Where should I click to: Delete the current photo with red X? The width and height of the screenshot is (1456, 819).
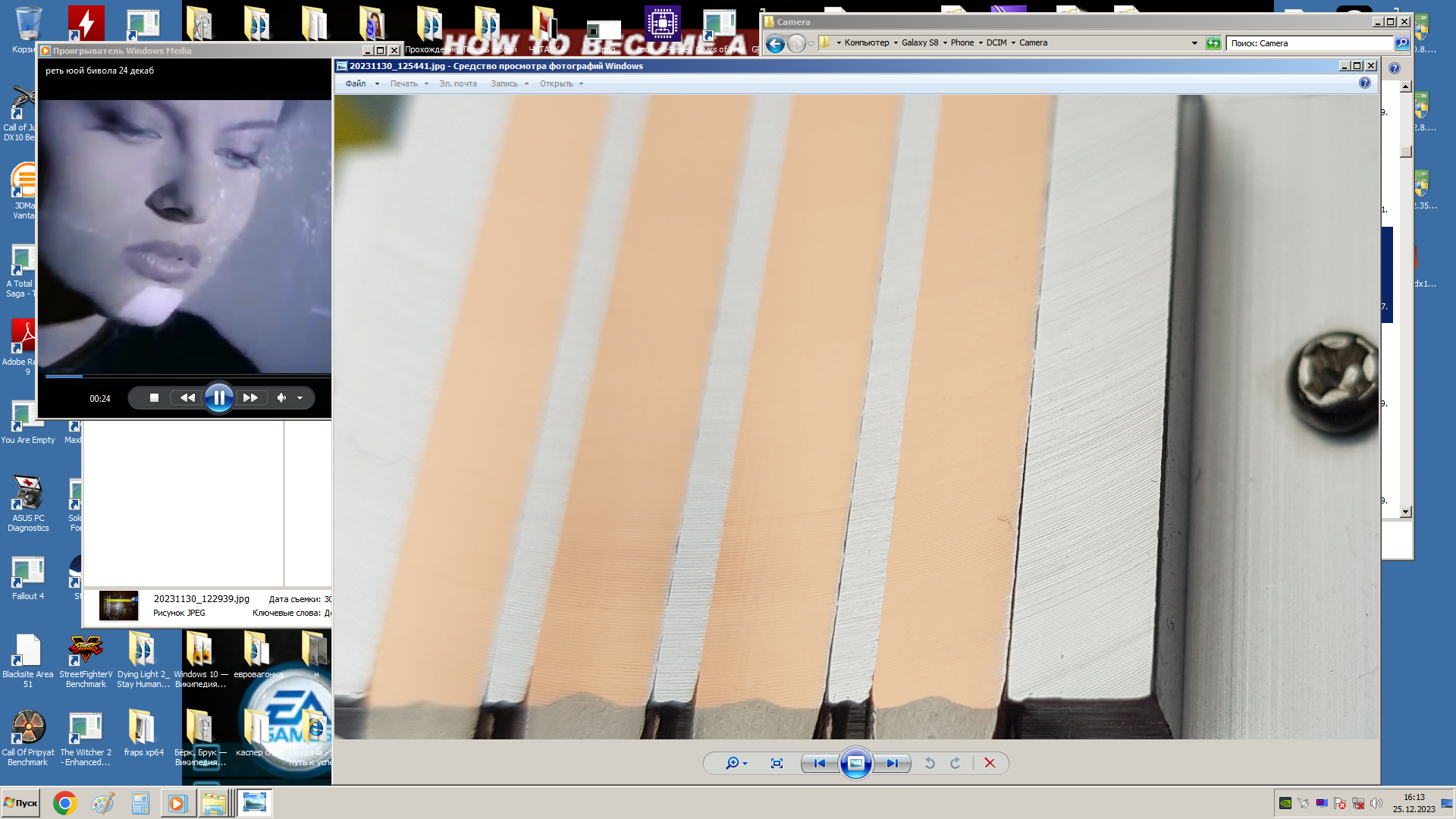pos(990,764)
